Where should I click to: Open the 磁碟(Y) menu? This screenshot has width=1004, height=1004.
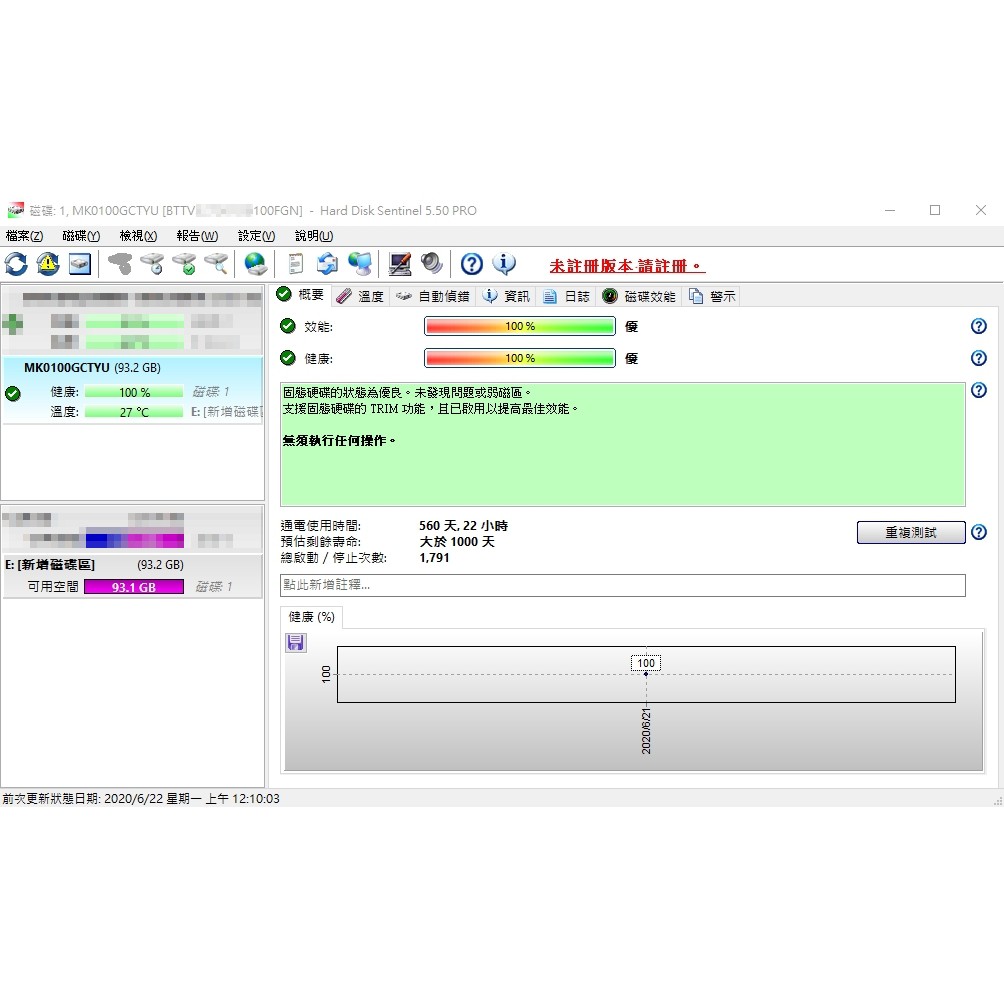pos(81,236)
